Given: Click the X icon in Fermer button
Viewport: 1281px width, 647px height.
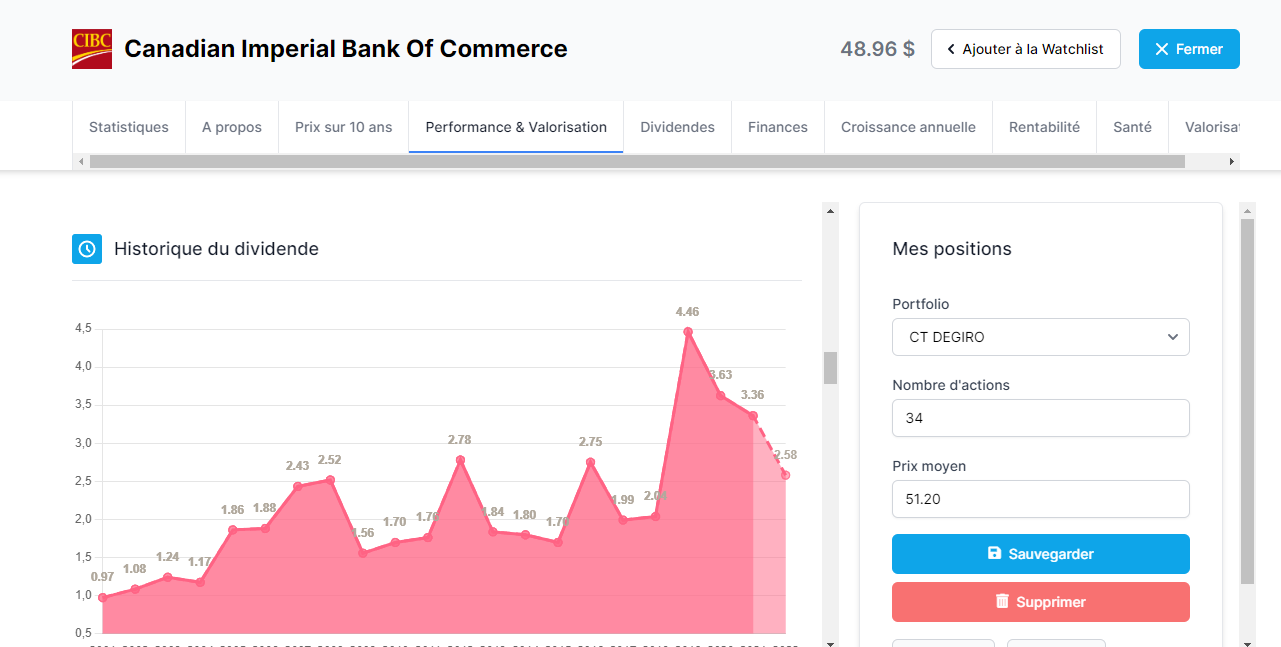Looking at the screenshot, I should tap(1161, 49).
